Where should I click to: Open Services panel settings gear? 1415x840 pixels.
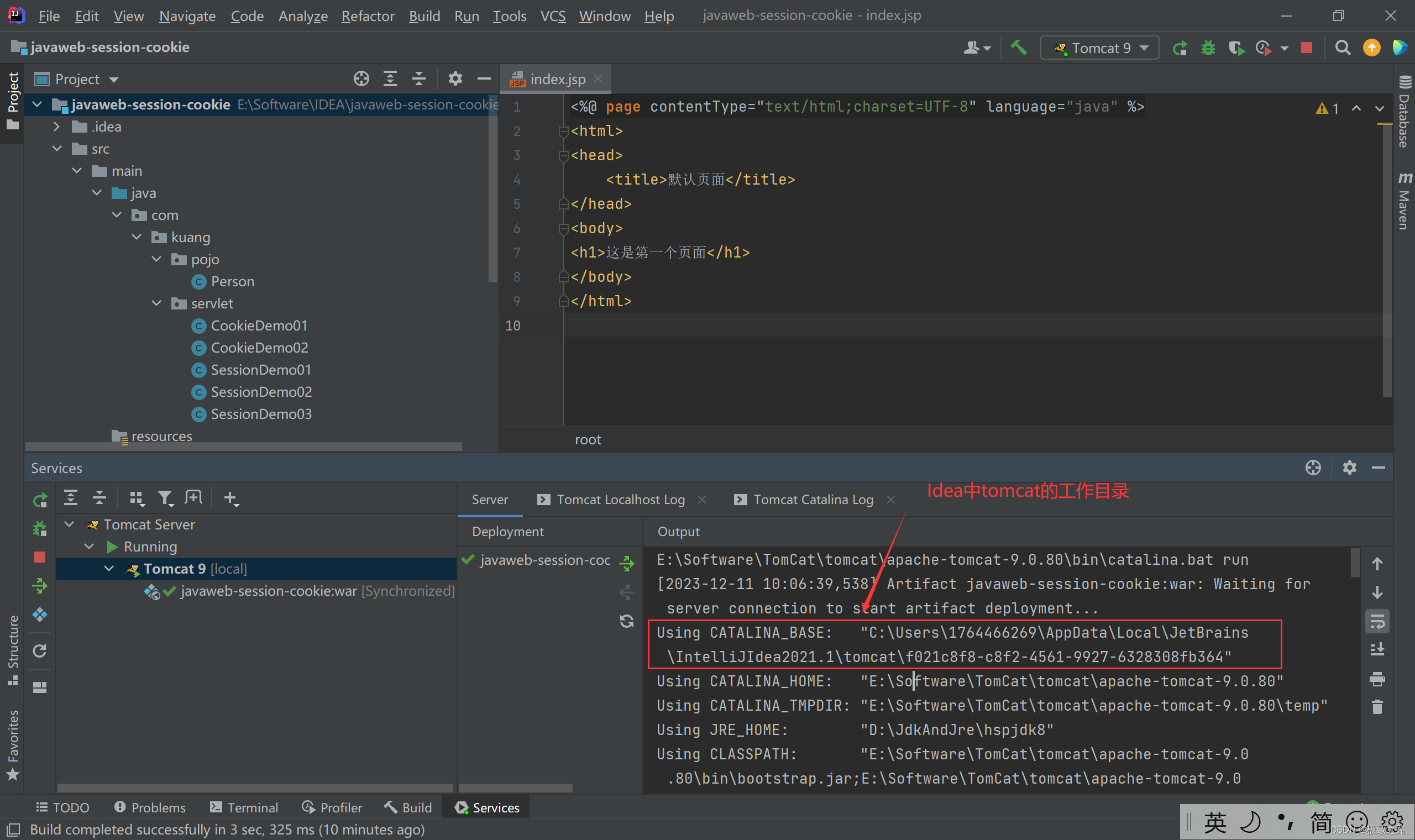1349,468
